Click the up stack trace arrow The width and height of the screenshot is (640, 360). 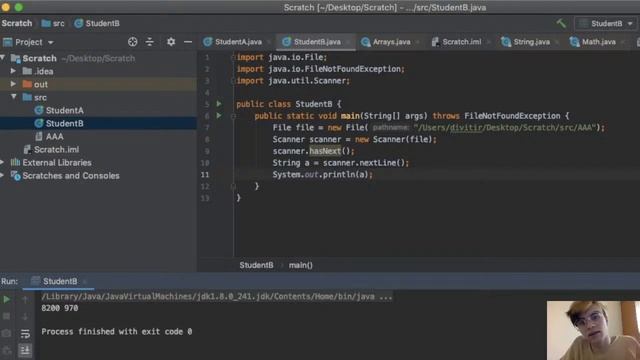[x=25, y=299]
